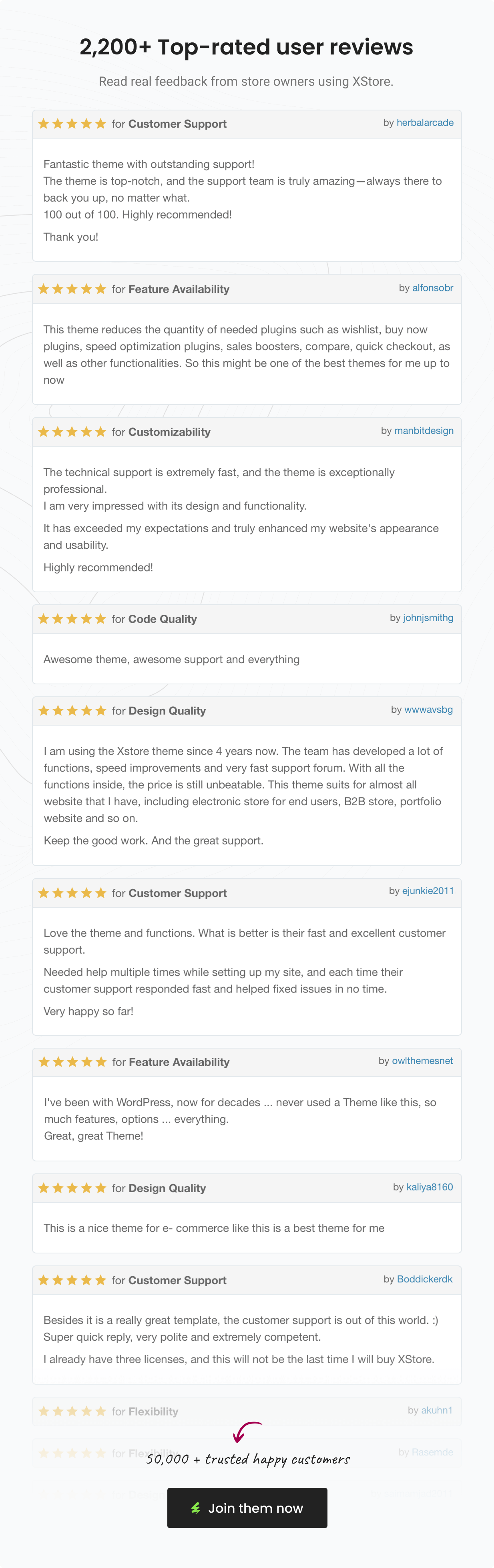
Task: Click star rating on Customizability review
Action: pyautogui.click(x=72, y=432)
